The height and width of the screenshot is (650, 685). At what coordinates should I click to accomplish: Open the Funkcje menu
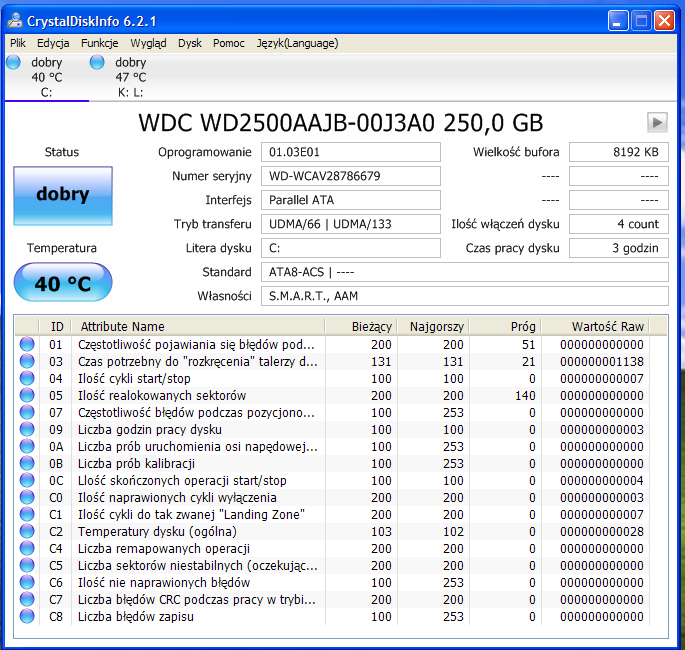tap(100, 43)
